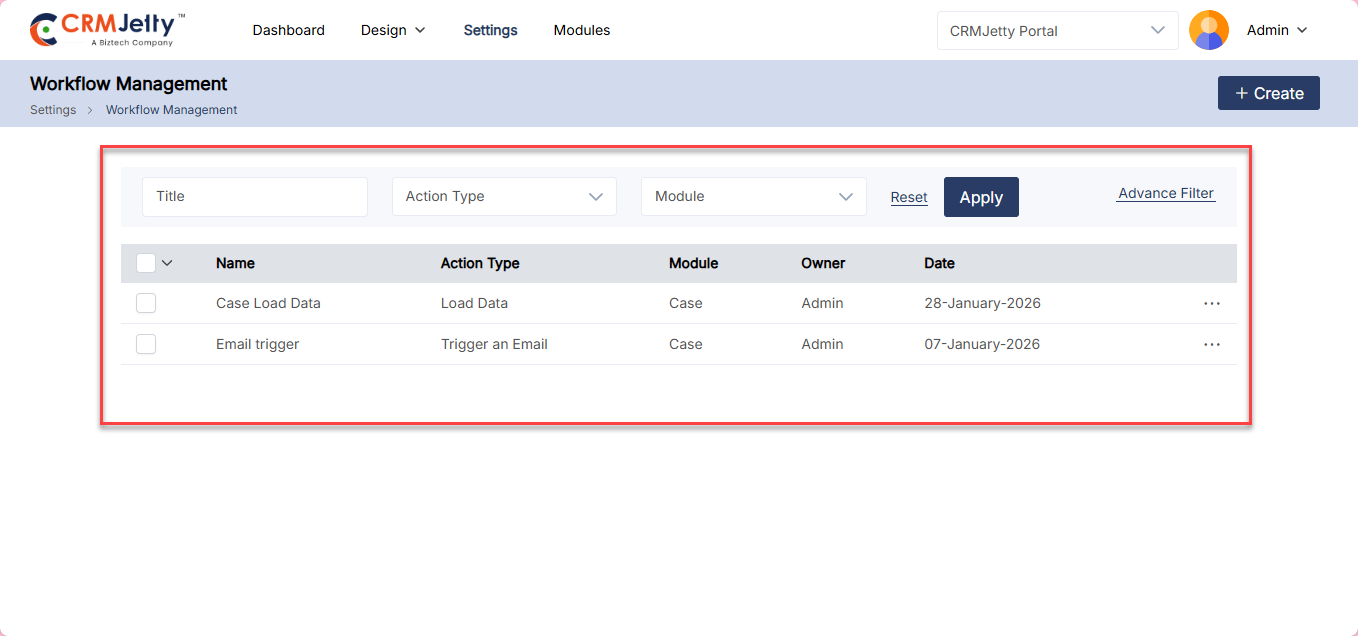Select the Case Load Data row checkbox
Screen dimensions: 1358x636
(146, 303)
